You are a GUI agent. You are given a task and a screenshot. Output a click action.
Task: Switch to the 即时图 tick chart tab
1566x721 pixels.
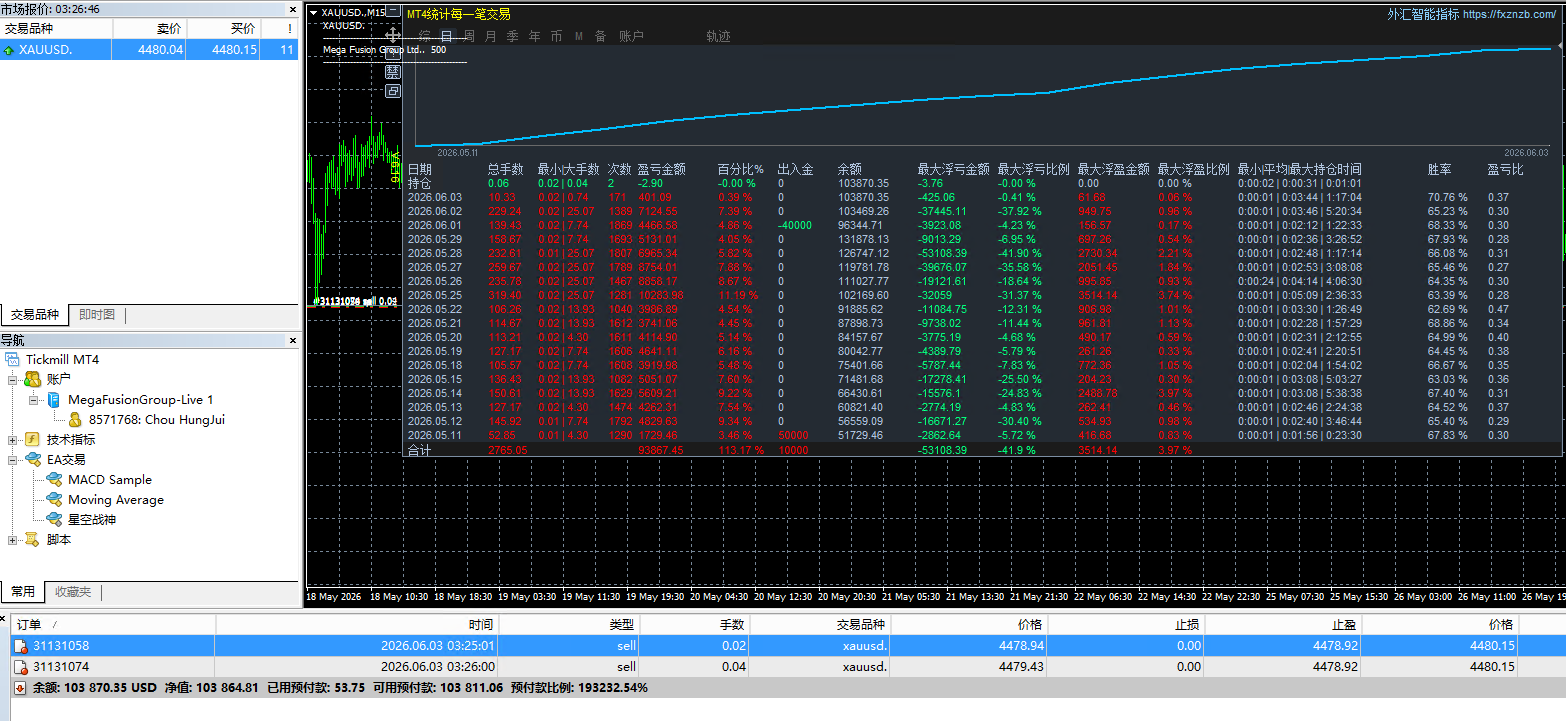pos(97,315)
